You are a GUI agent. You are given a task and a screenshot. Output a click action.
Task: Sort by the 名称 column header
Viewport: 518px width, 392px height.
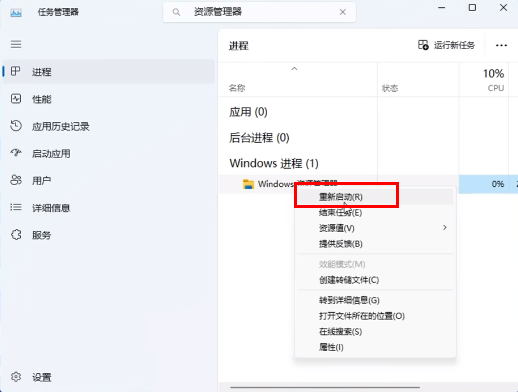(237, 88)
